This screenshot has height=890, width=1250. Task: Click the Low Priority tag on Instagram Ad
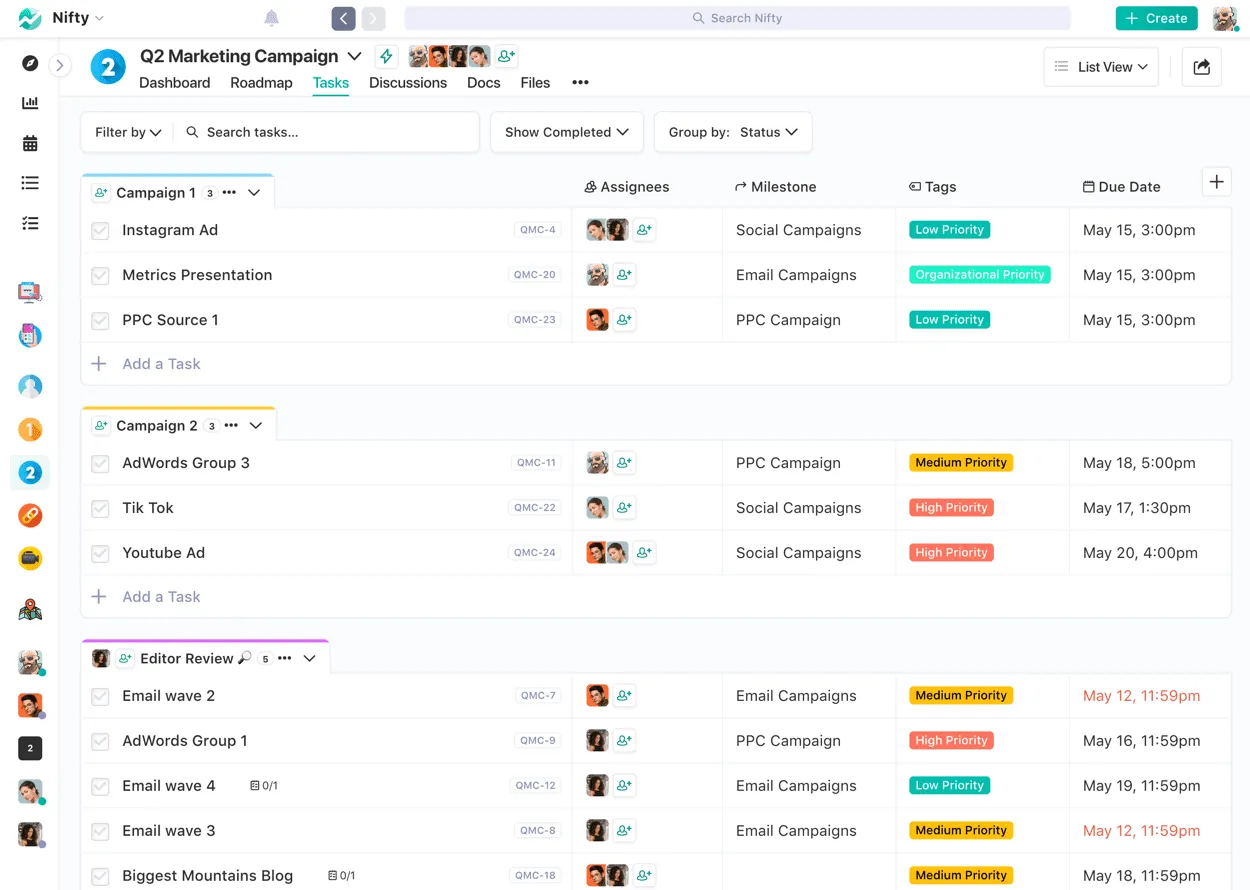point(948,229)
